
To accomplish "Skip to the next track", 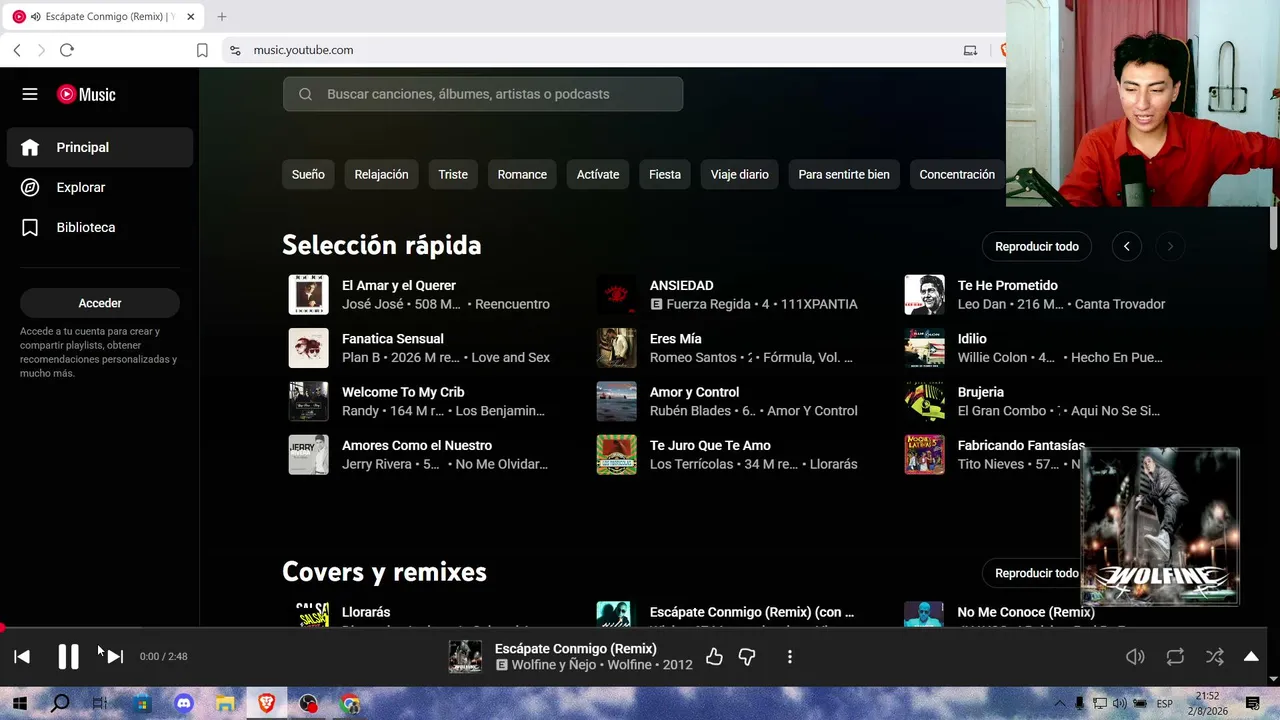I will 115,656.
